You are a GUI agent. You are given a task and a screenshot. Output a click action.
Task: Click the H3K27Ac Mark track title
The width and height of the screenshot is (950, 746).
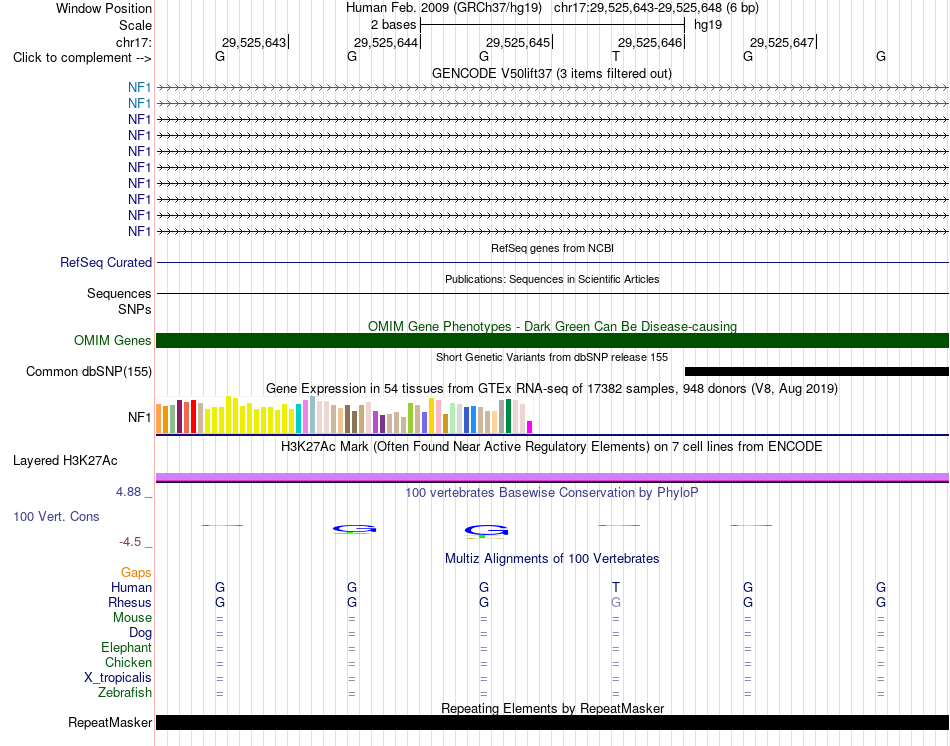pos(552,447)
